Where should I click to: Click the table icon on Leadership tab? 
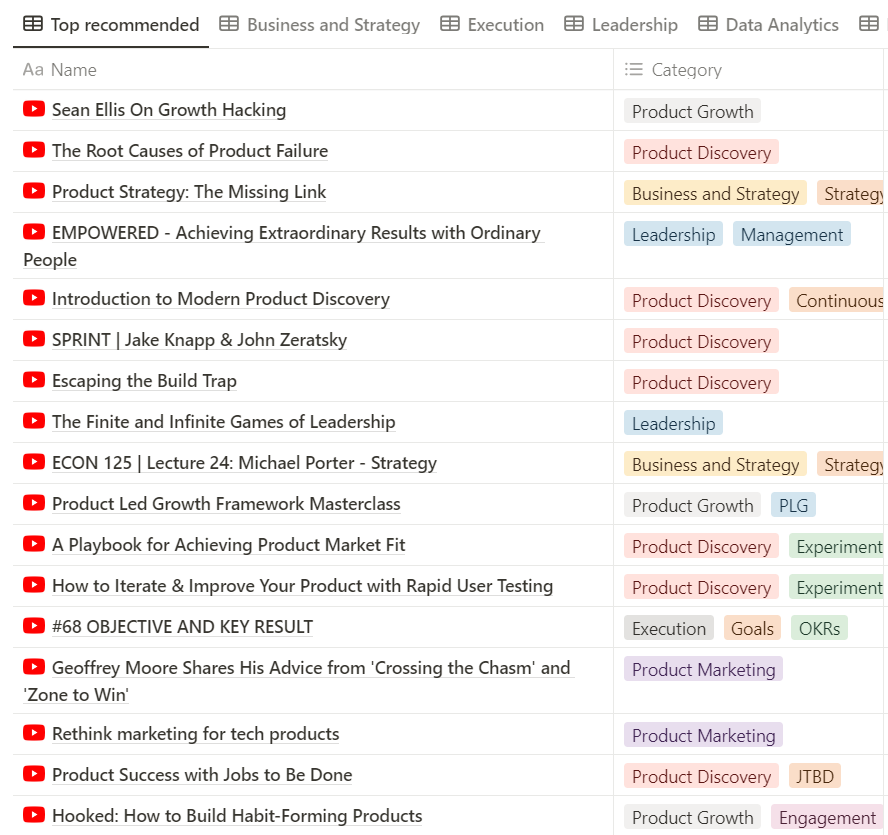(x=574, y=24)
